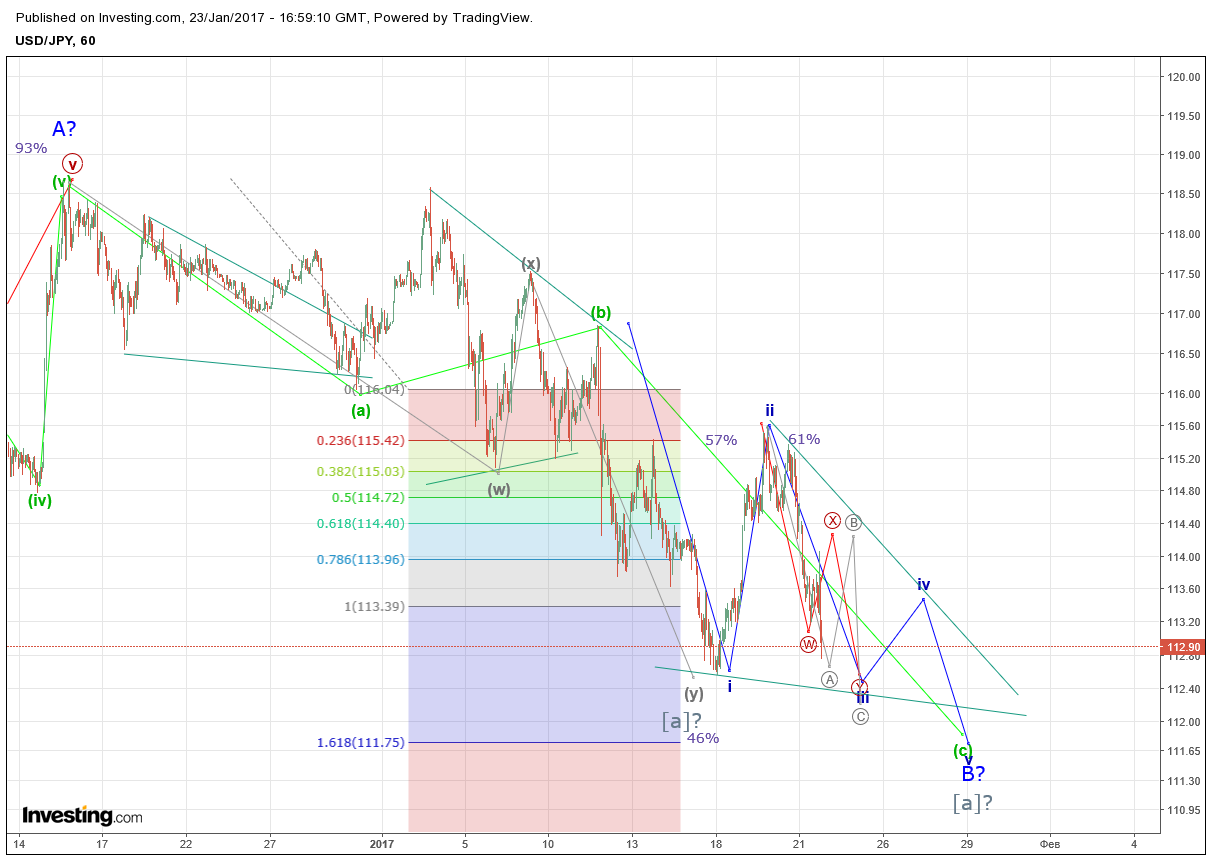Click the 0.5(114.72) Fibonacci level label

(x=368, y=497)
